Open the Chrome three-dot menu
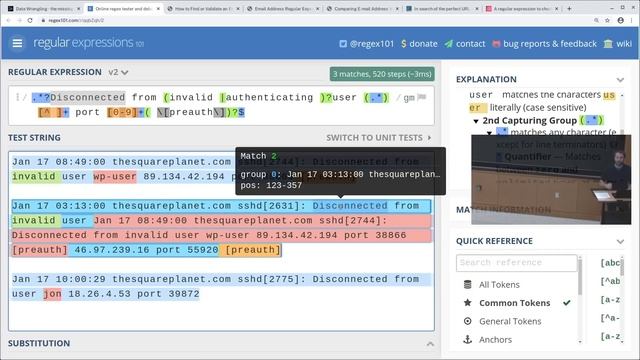The height and width of the screenshot is (360, 640). point(632,20)
